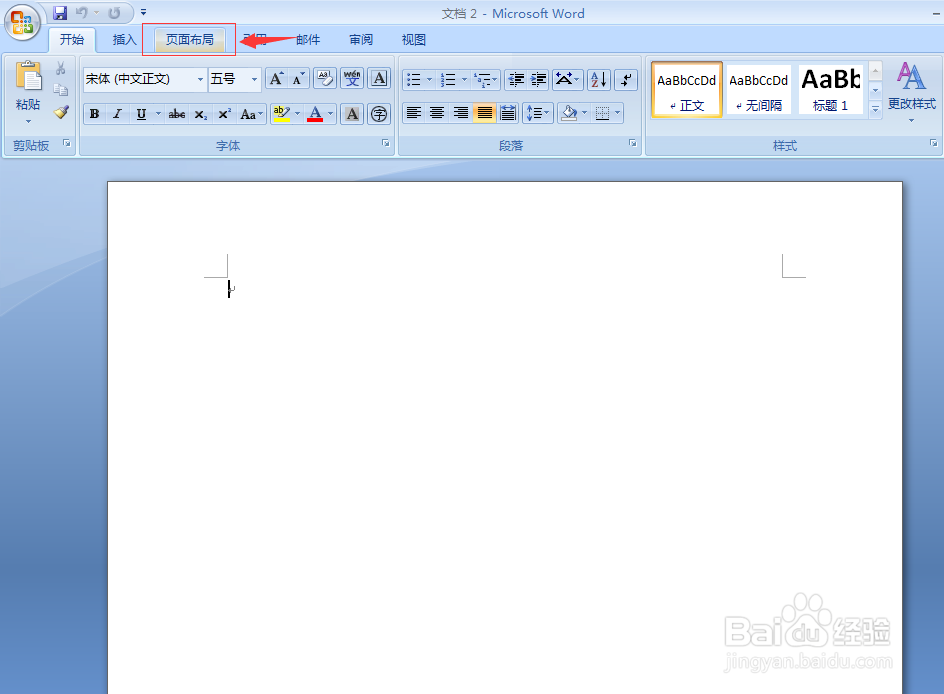Activate the Format Painter brush

pyautogui.click(x=61, y=112)
